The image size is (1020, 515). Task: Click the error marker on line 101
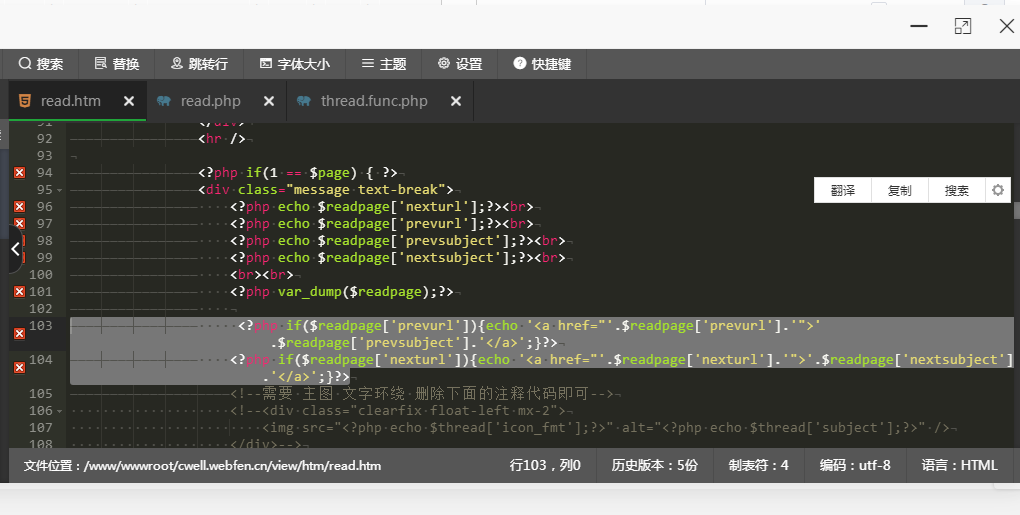(19, 292)
